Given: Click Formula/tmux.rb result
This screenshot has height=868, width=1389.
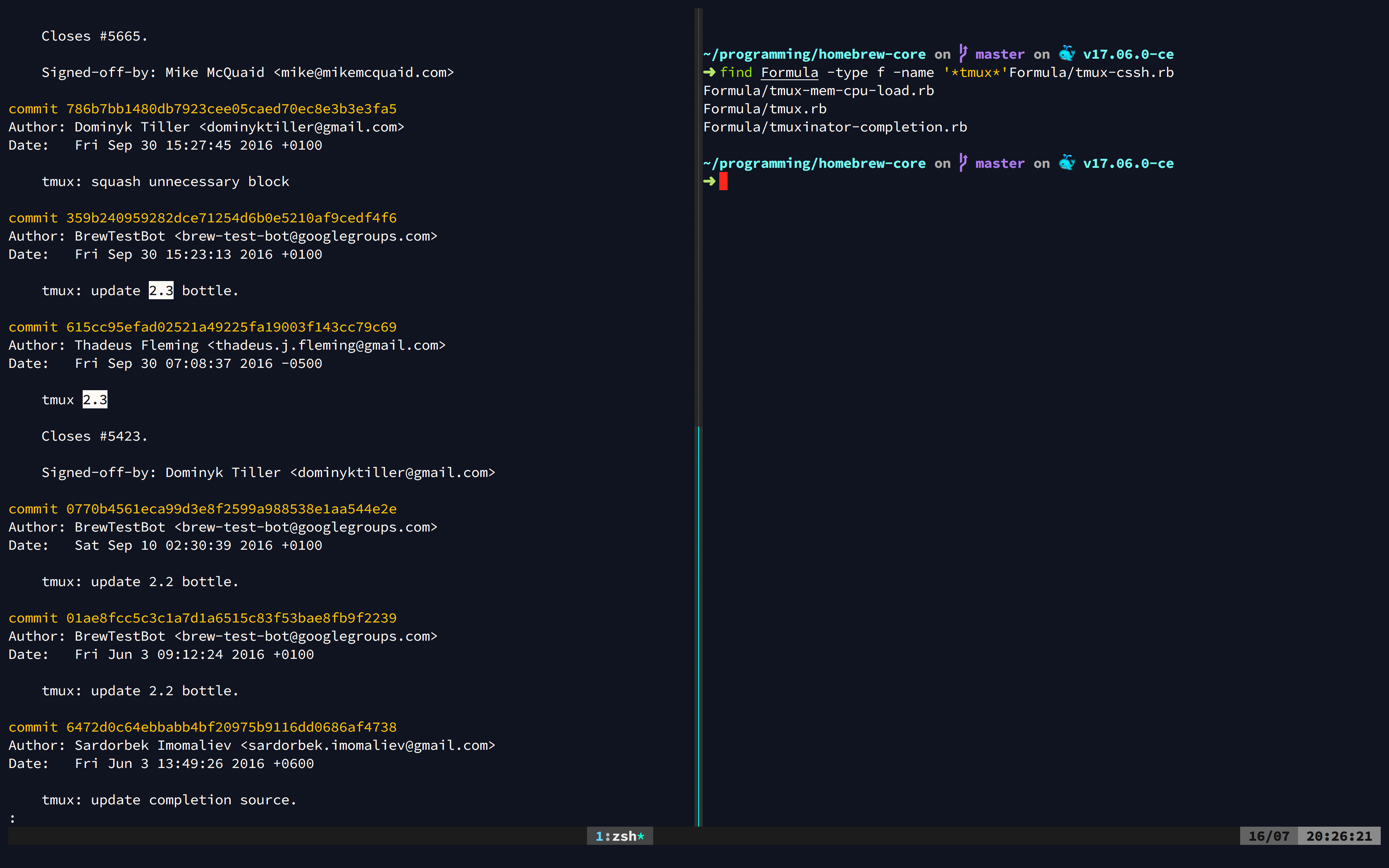Looking at the screenshot, I should (x=765, y=108).
